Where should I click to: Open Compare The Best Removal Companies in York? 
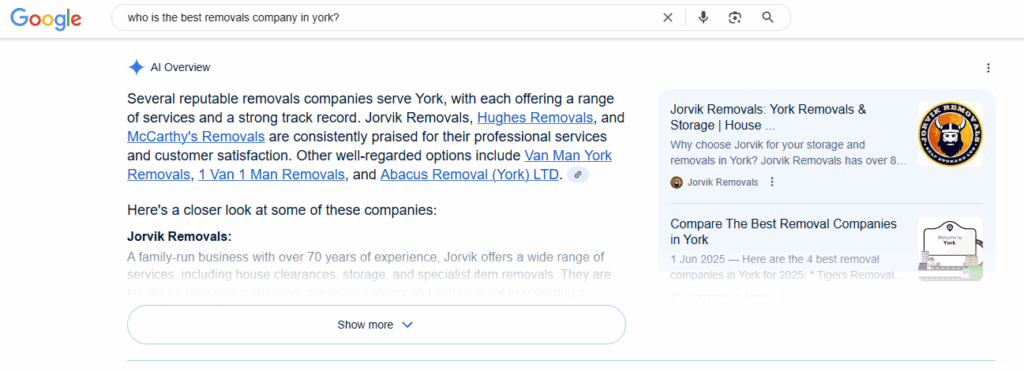click(783, 232)
